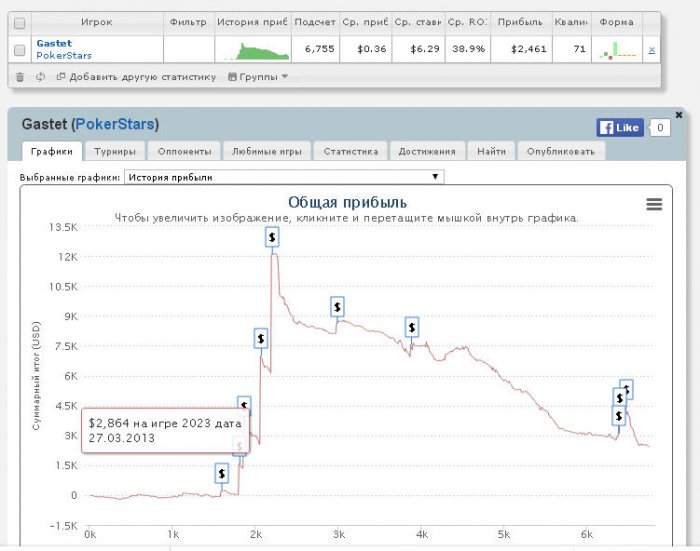This screenshot has height=551, width=700.
Task: Open the Выбранные графики dropdown
Action: 284,177
